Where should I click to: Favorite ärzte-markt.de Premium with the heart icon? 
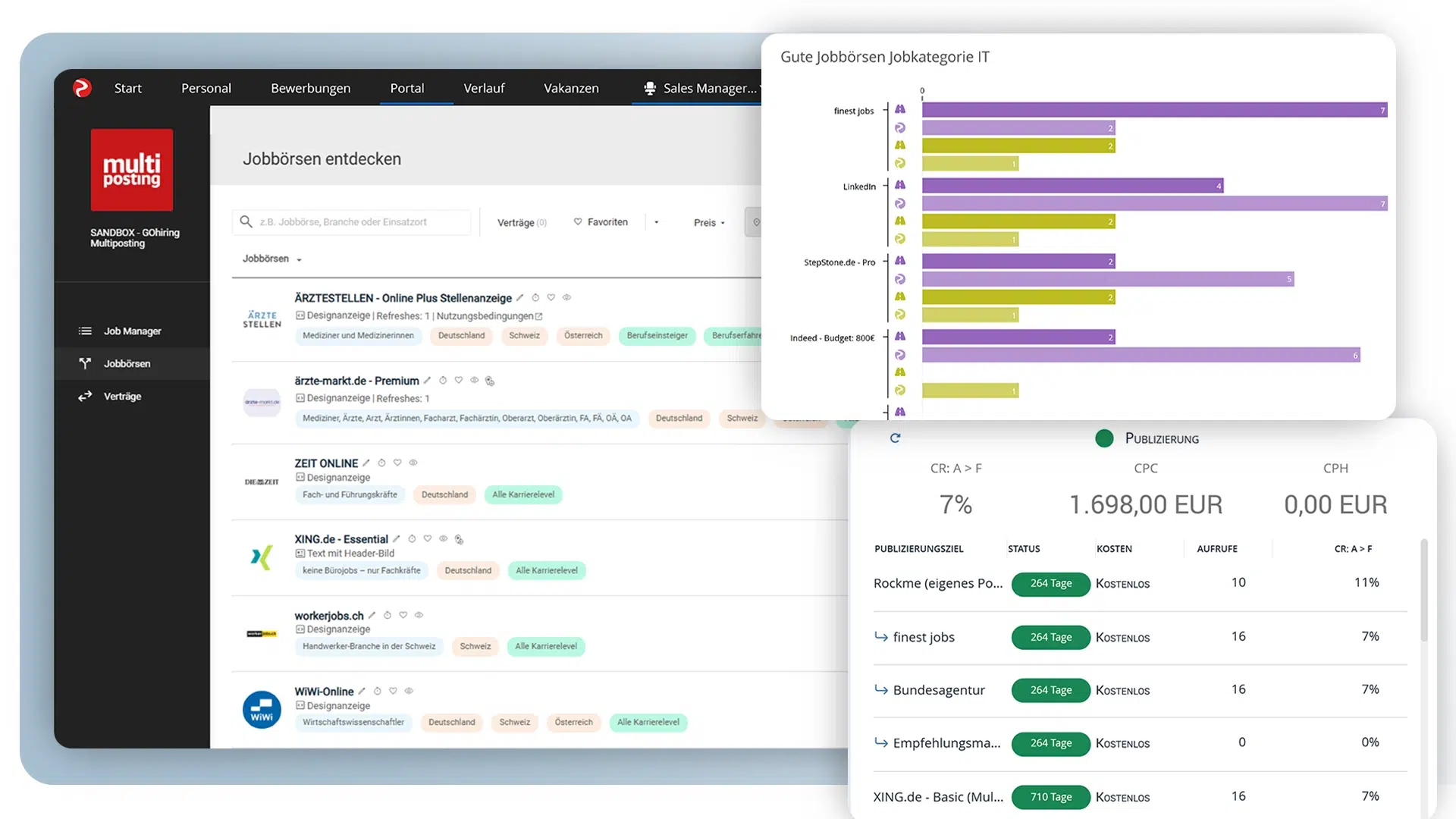pos(459,381)
